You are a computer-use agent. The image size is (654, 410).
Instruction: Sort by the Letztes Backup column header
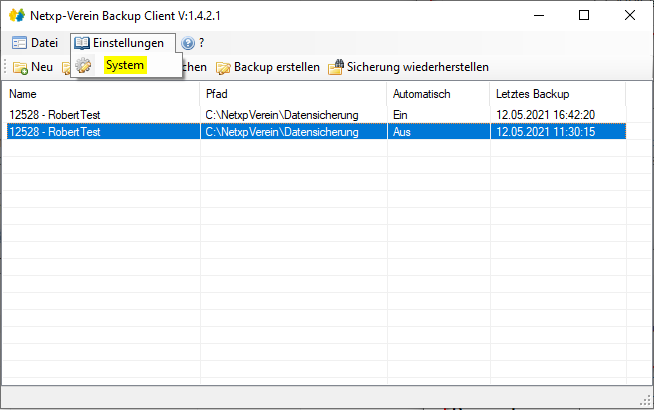[558, 94]
